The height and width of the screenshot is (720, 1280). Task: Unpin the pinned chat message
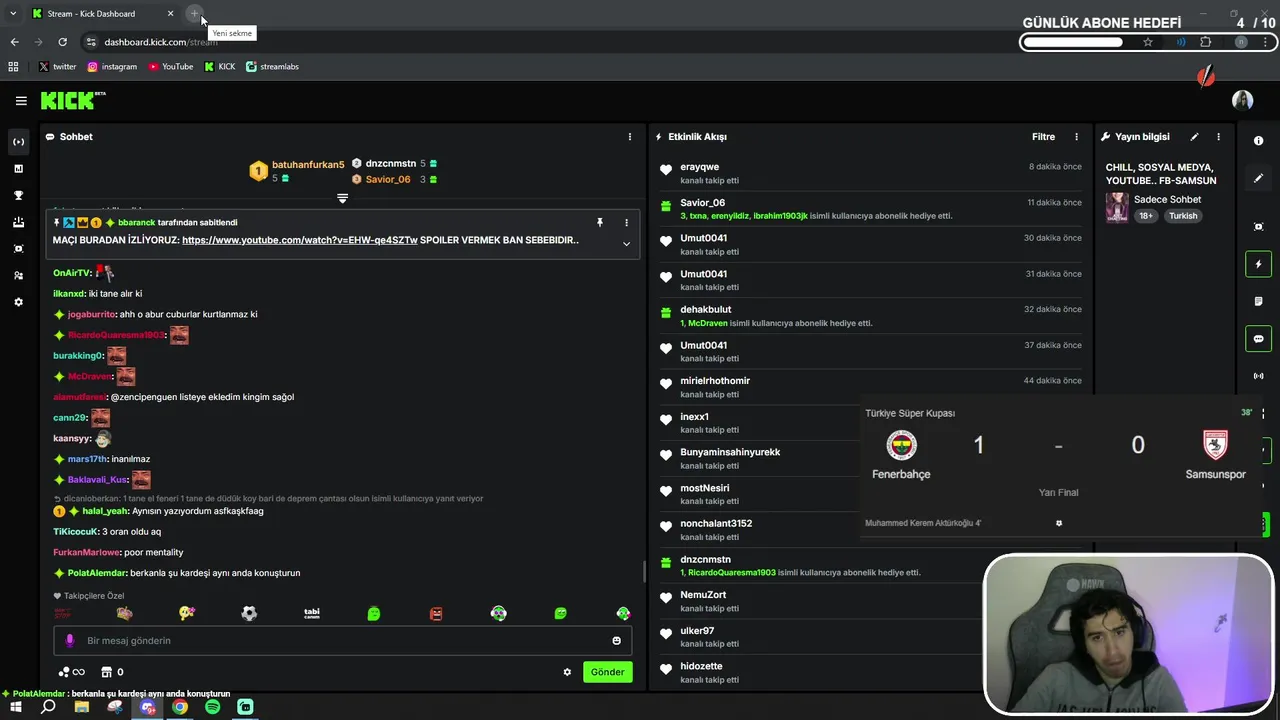click(x=600, y=222)
